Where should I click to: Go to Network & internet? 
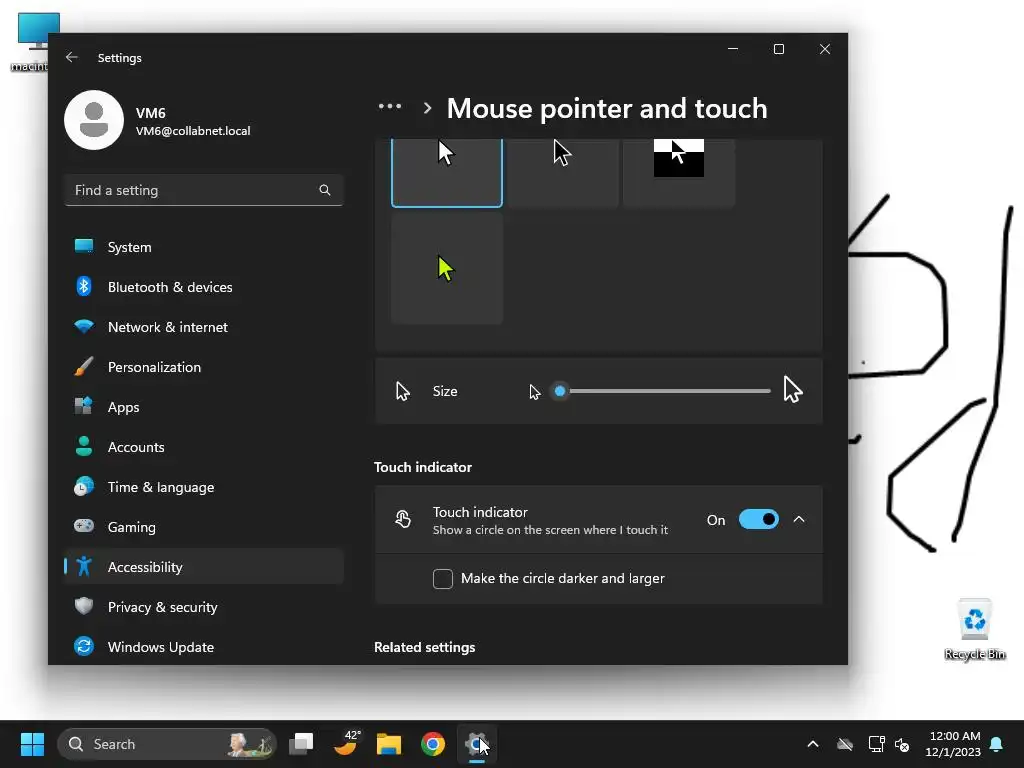[x=204, y=327]
